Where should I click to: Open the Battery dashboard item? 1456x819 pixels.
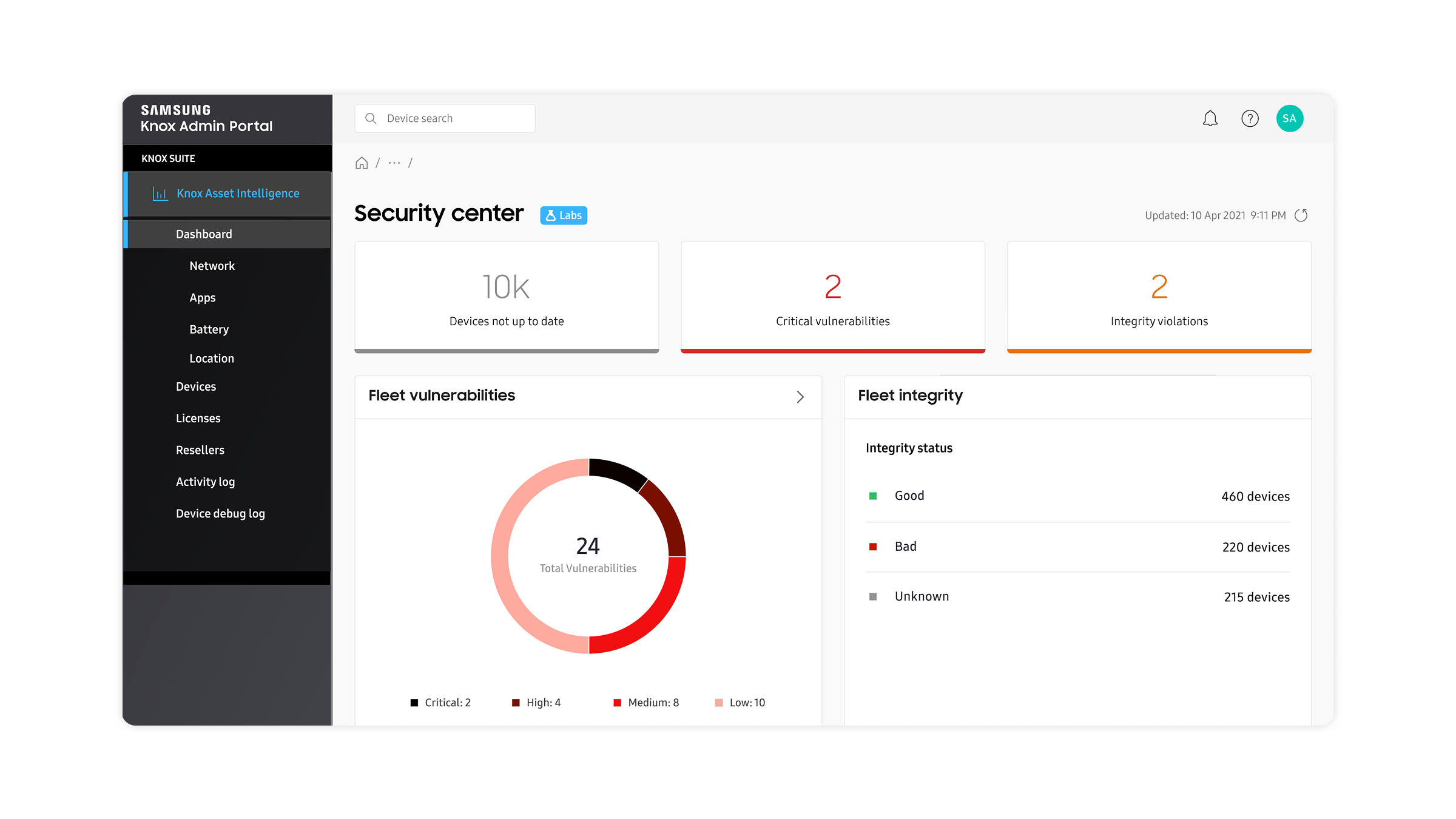tap(209, 329)
